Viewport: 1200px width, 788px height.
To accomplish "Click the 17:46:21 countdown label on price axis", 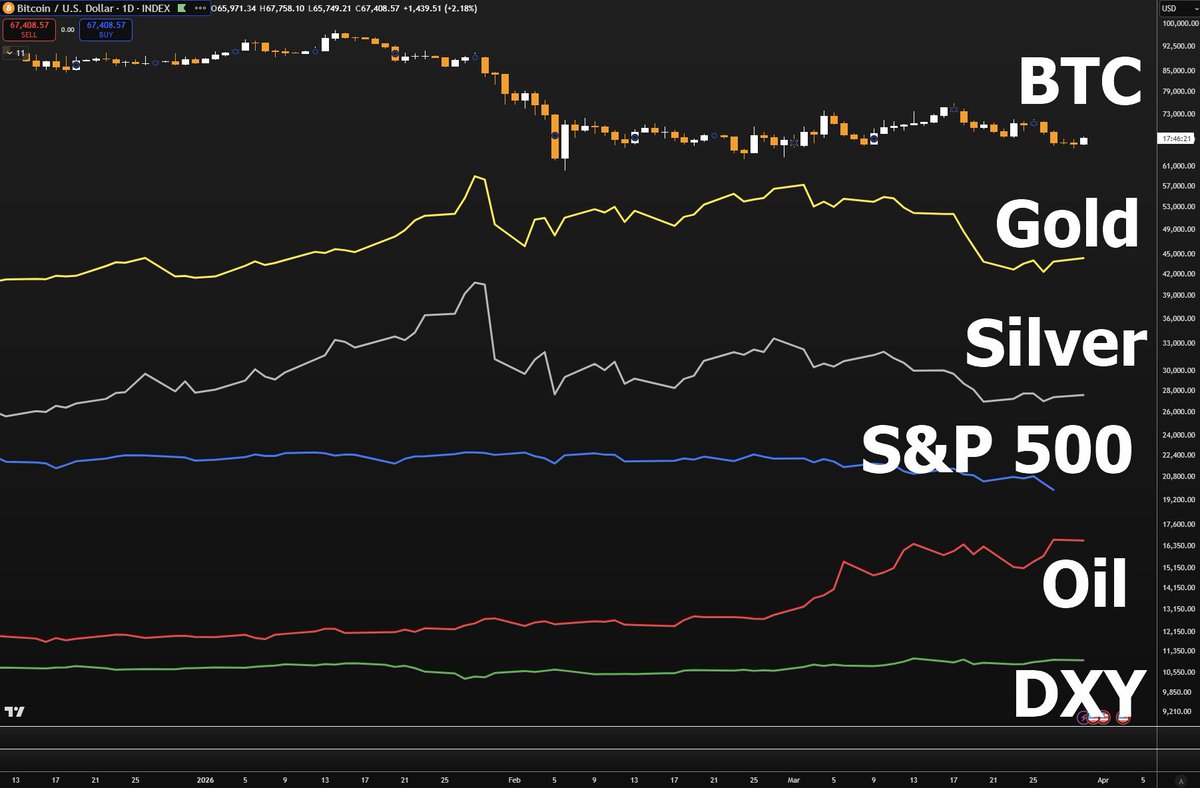I will (1176, 139).
